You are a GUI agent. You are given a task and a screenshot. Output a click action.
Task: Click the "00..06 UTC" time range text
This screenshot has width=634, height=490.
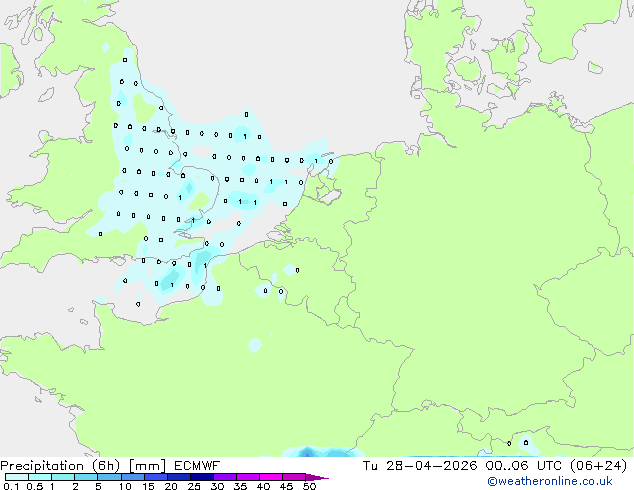pos(524,466)
